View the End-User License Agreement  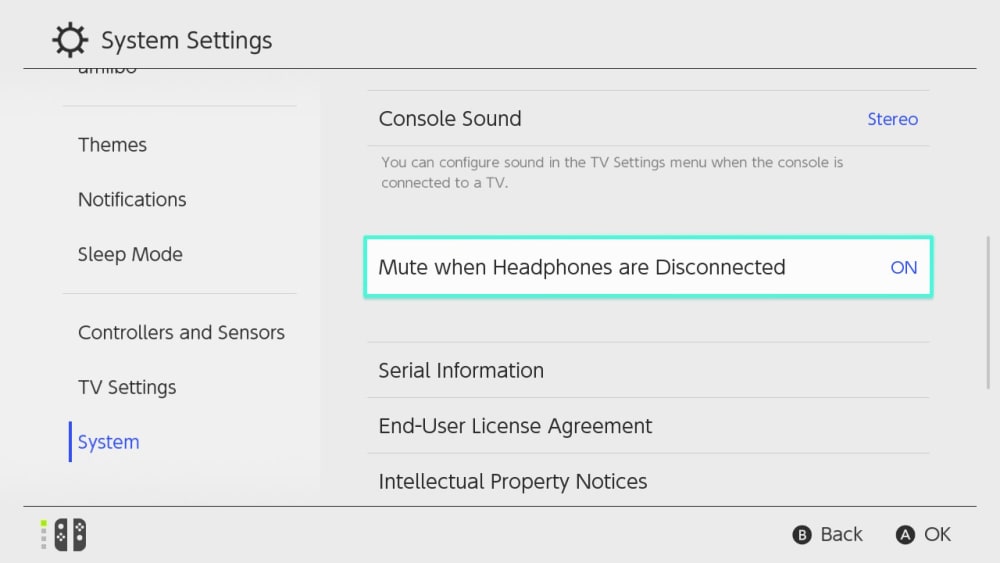click(515, 426)
